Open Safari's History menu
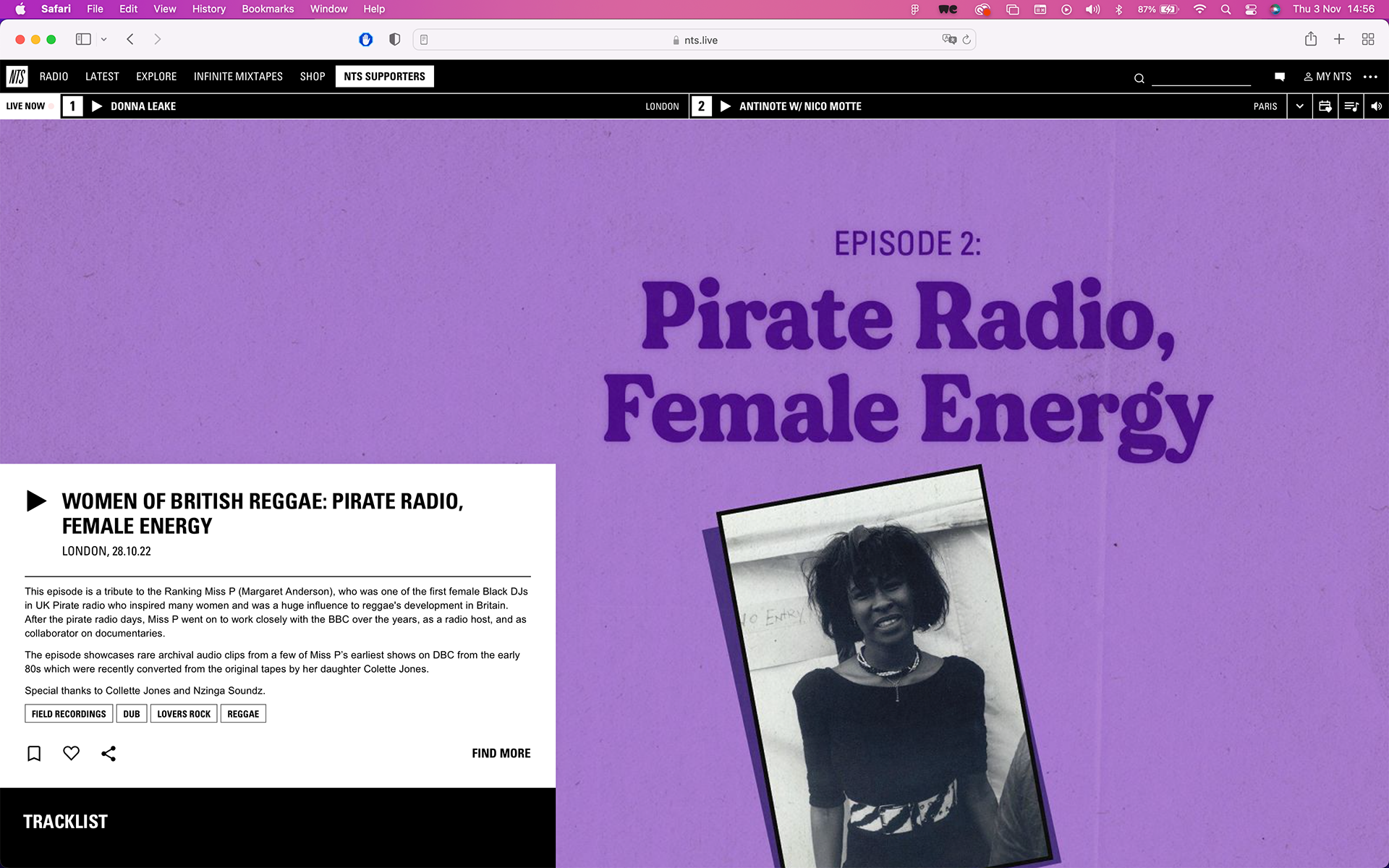 tap(208, 9)
